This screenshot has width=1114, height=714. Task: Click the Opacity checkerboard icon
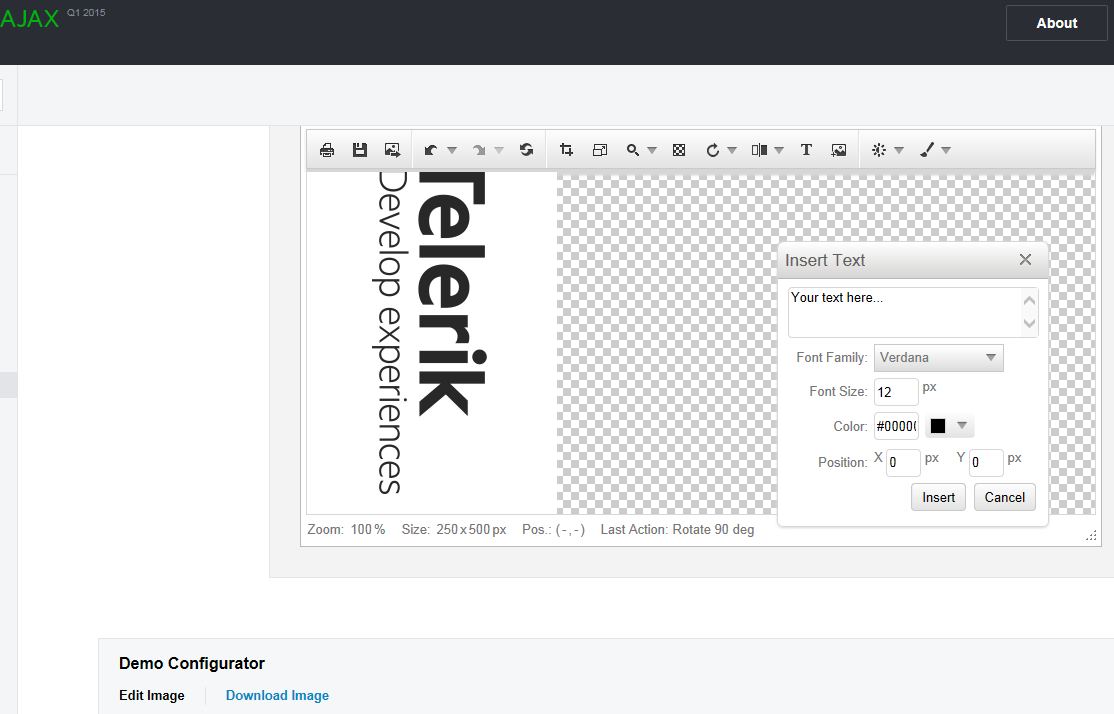click(x=679, y=150)
